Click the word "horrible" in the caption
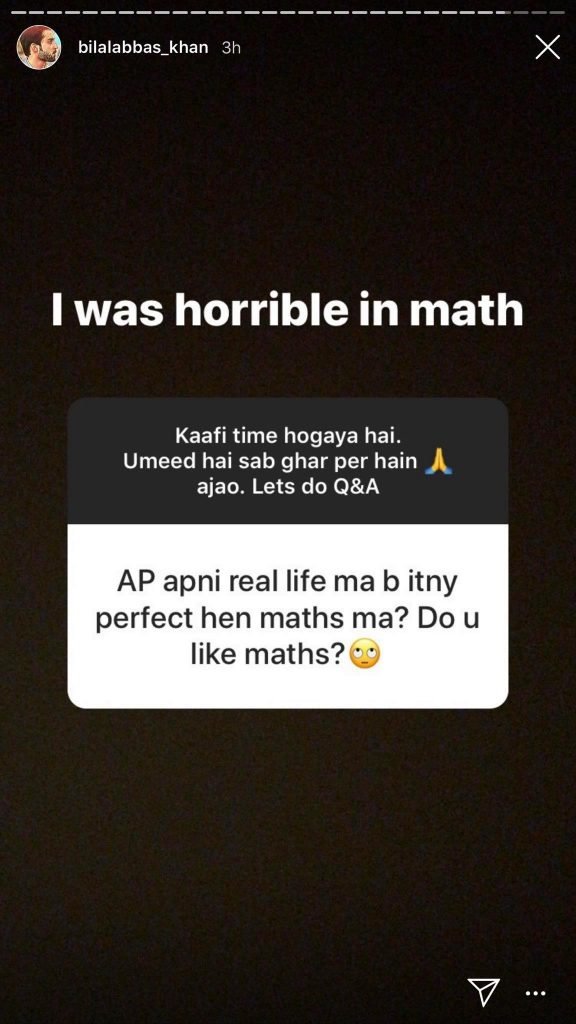Screen dimensions: 576x1024 coord(261,310)
